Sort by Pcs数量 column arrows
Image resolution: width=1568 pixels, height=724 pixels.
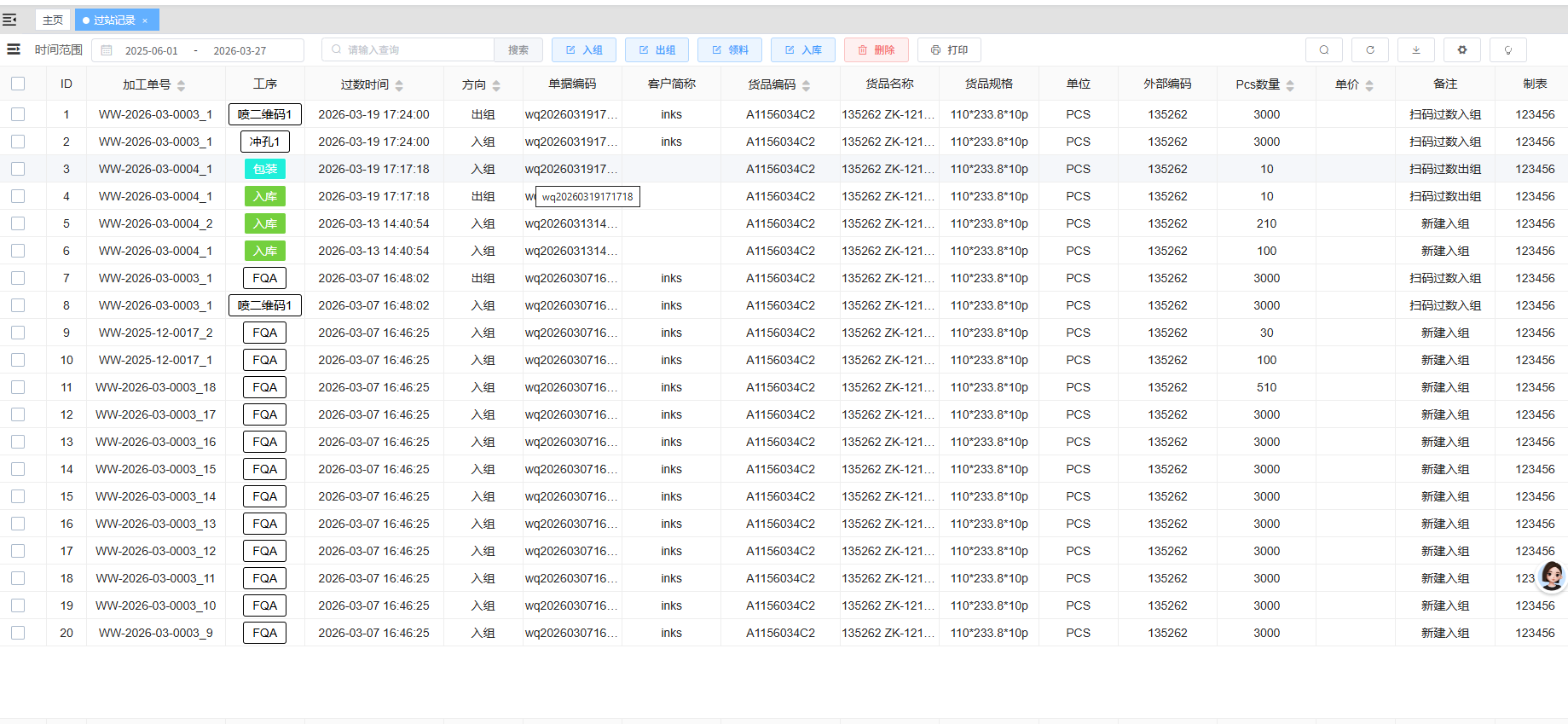click(x=1290, y=85)
